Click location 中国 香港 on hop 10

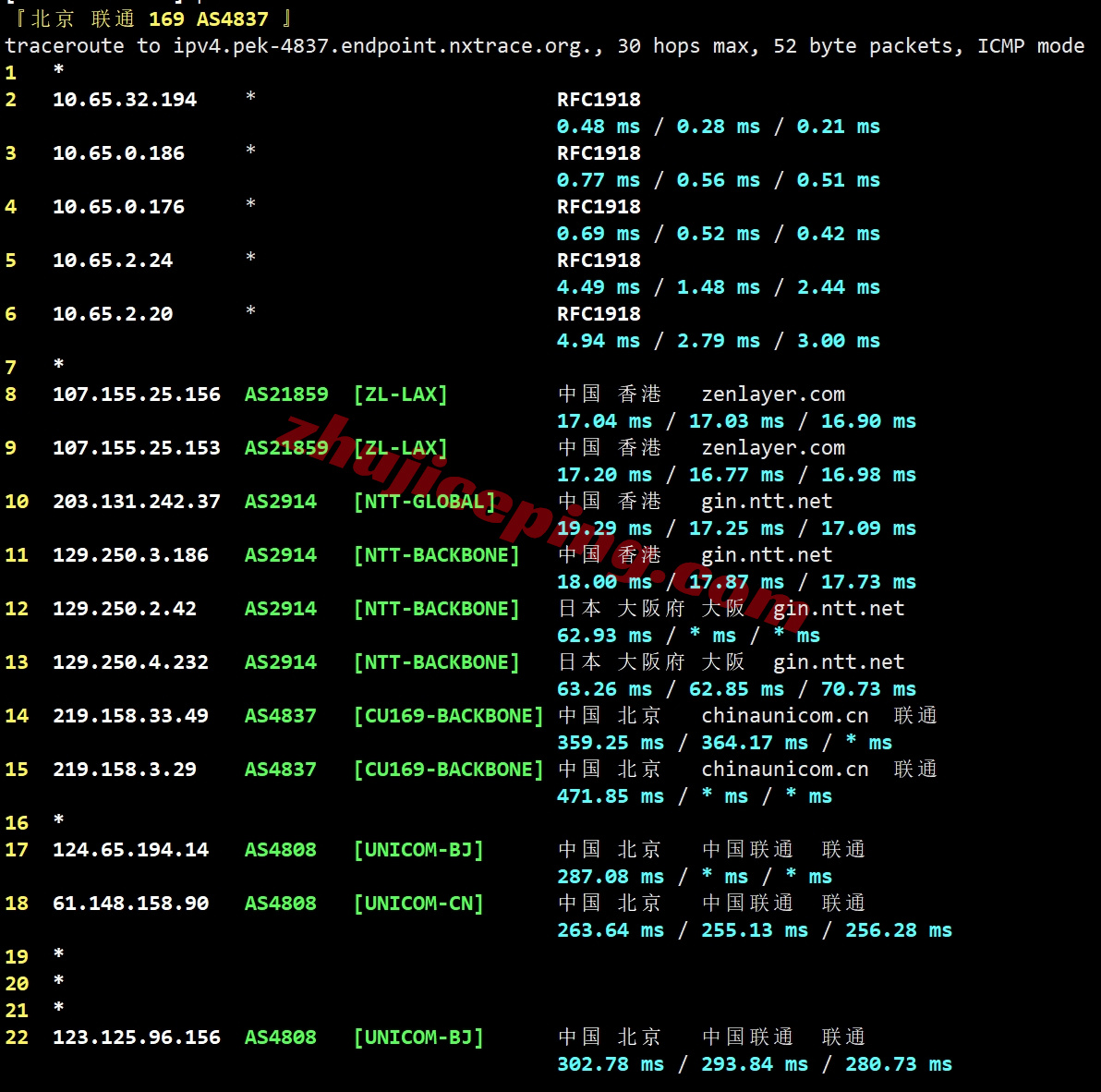610,502
